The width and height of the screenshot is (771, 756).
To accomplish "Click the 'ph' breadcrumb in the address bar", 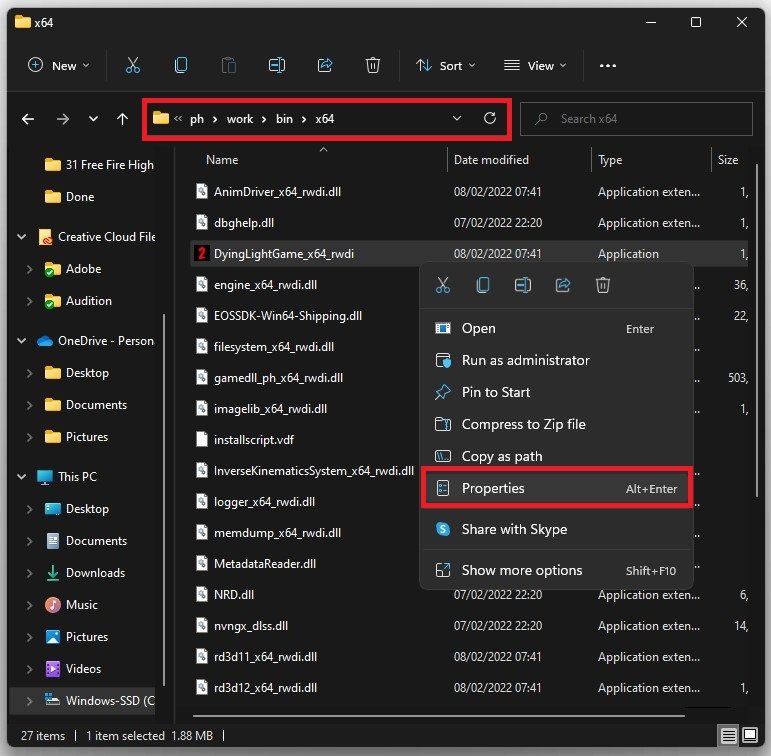I will click(197, 119).
